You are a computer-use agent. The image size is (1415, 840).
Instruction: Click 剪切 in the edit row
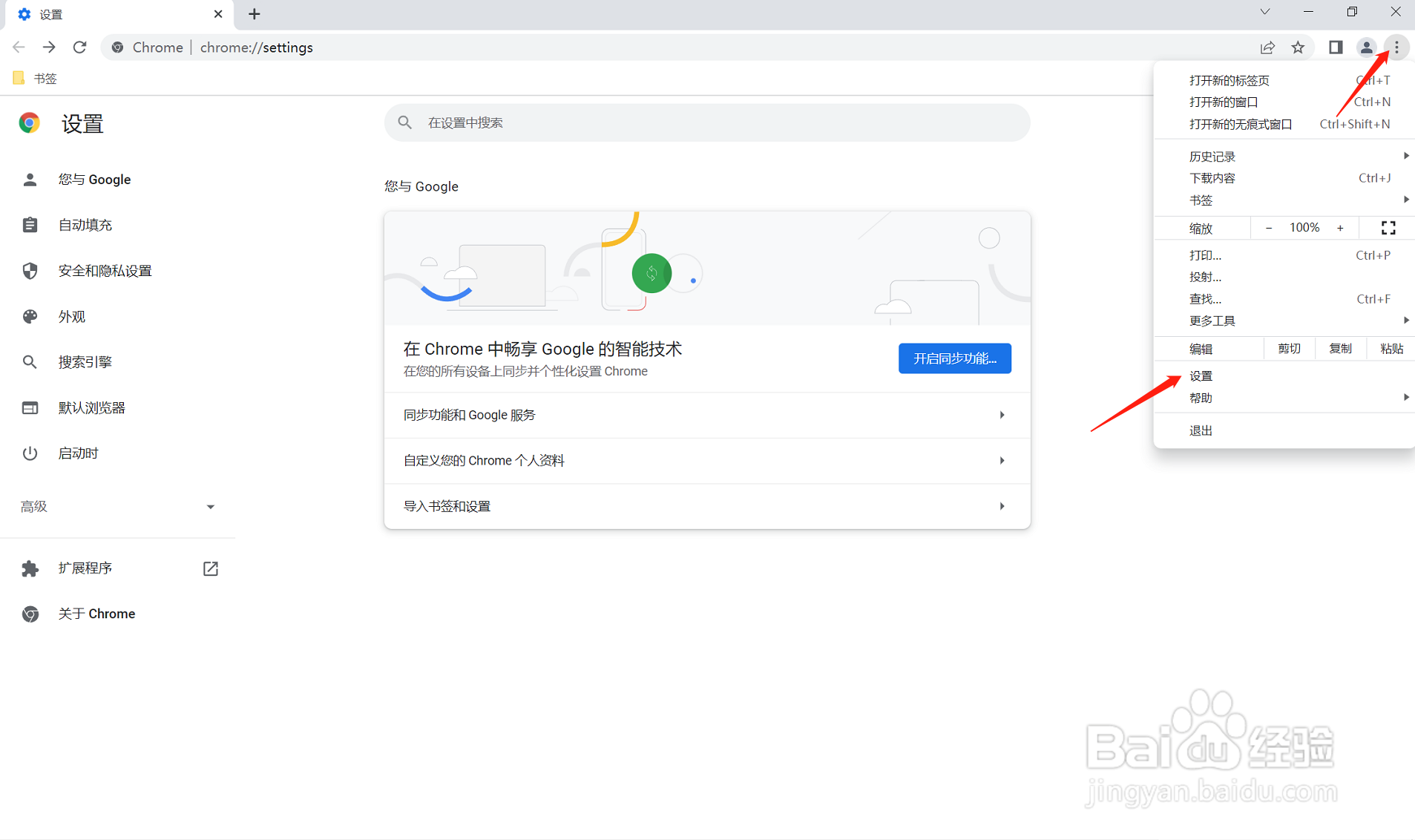pos(1289,349)
